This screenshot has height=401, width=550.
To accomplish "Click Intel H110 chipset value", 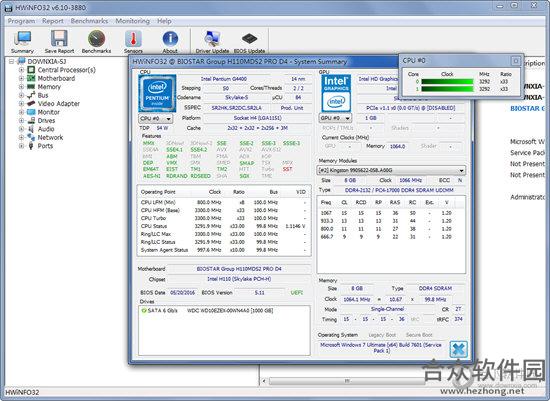I will (239, 279).
